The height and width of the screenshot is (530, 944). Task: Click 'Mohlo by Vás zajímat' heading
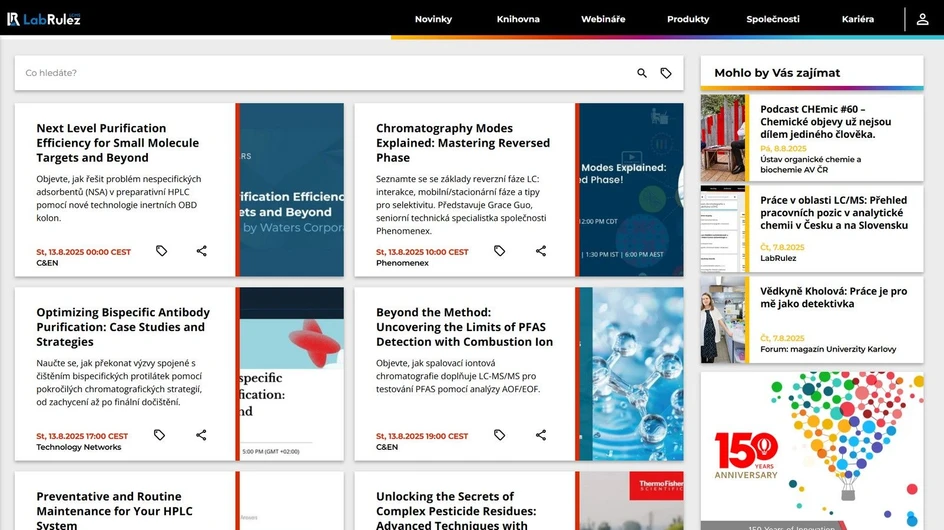tap(777, 73)
